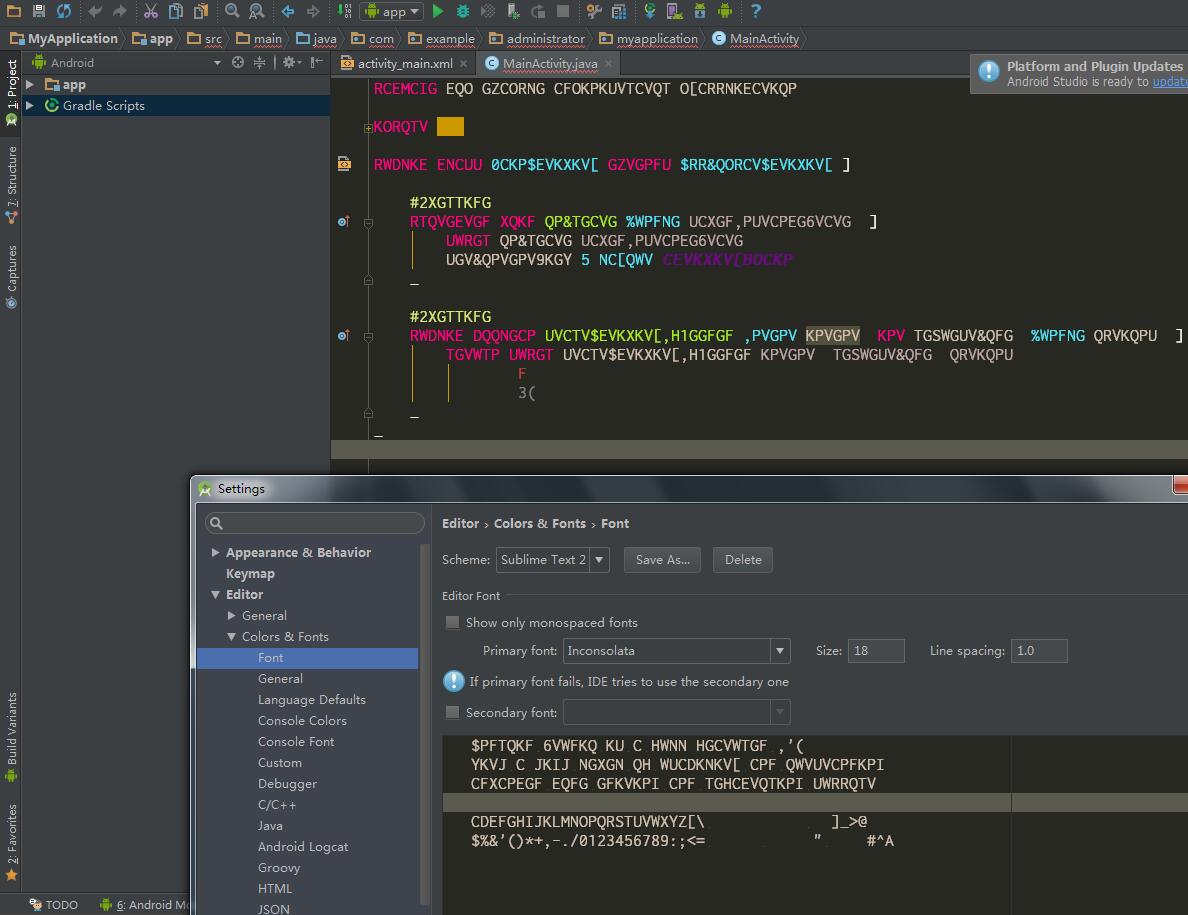Image resolution: width=1188 pixels, height=915 pixels.
Task: Click the Redo arrow icon
Action: pos(119,11)
